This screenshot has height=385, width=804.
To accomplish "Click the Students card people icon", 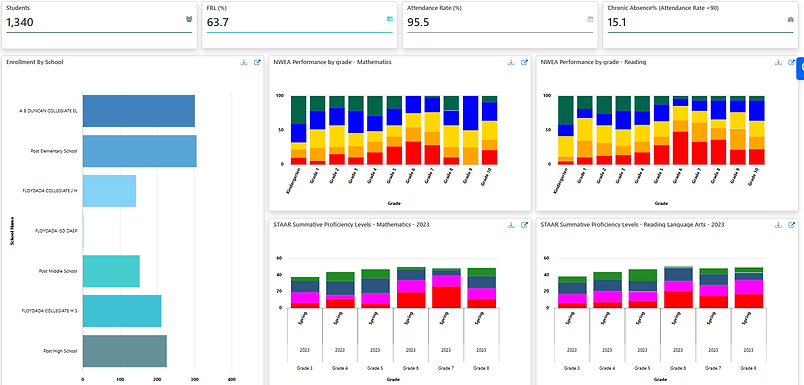I will pyautogui.click(x=189, y=19).
